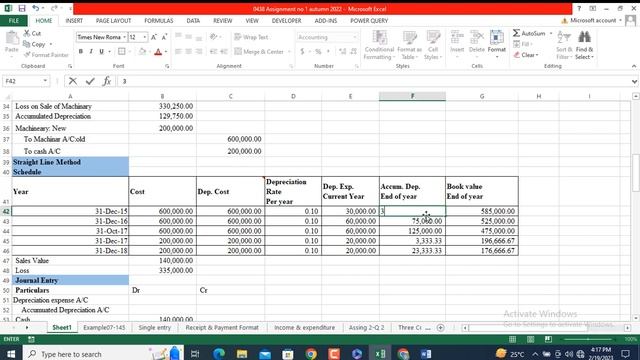This screenshot has width=640, height=360.
Task: Open Word from the taskbar
Action: 426,354
